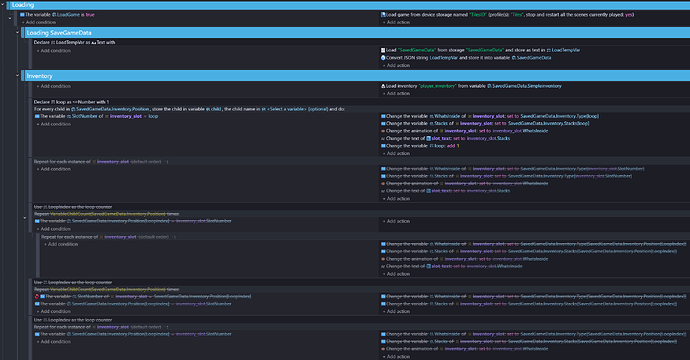Image resolution: width=690 pixels, height=360 pixels.
Task: Edit SavedGameData.Inventory.Position in For every child
Action: [110, 109]
